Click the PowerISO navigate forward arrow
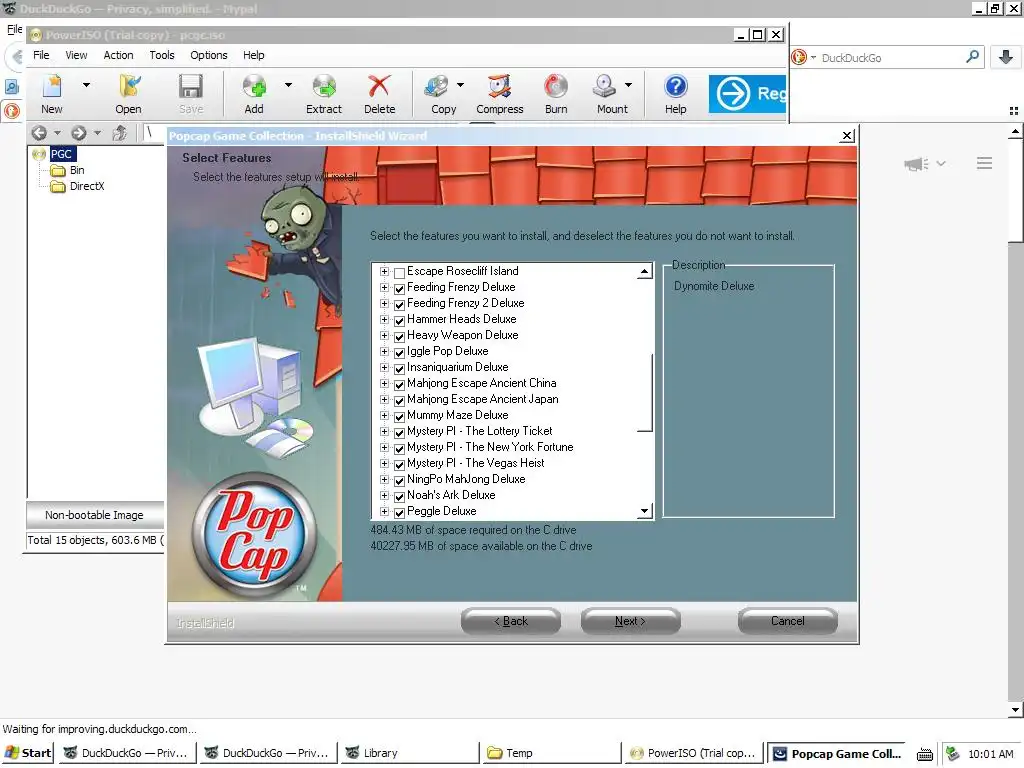Image resolution: width=1024 pixels, height=768 pixels. [x=78, y=133]
